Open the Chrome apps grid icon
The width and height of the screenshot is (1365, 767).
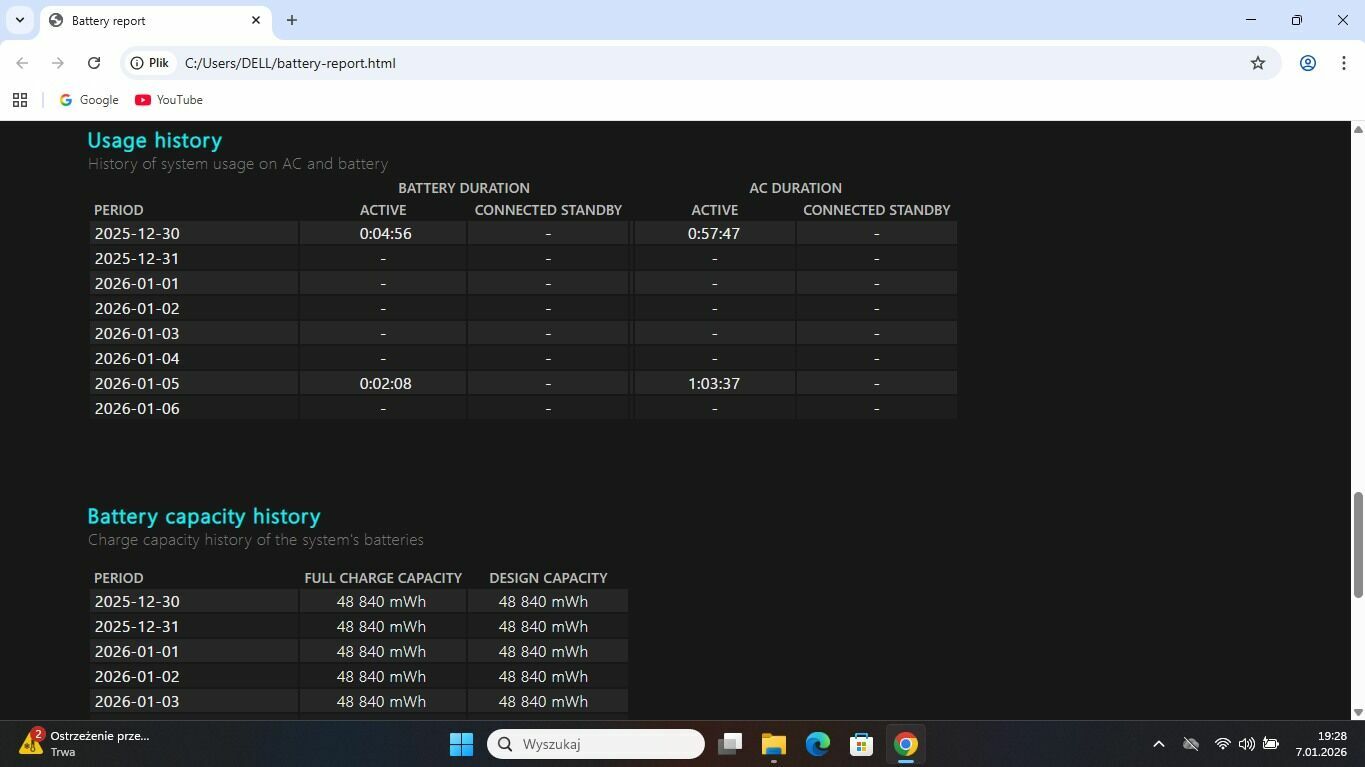pos(20,100)
